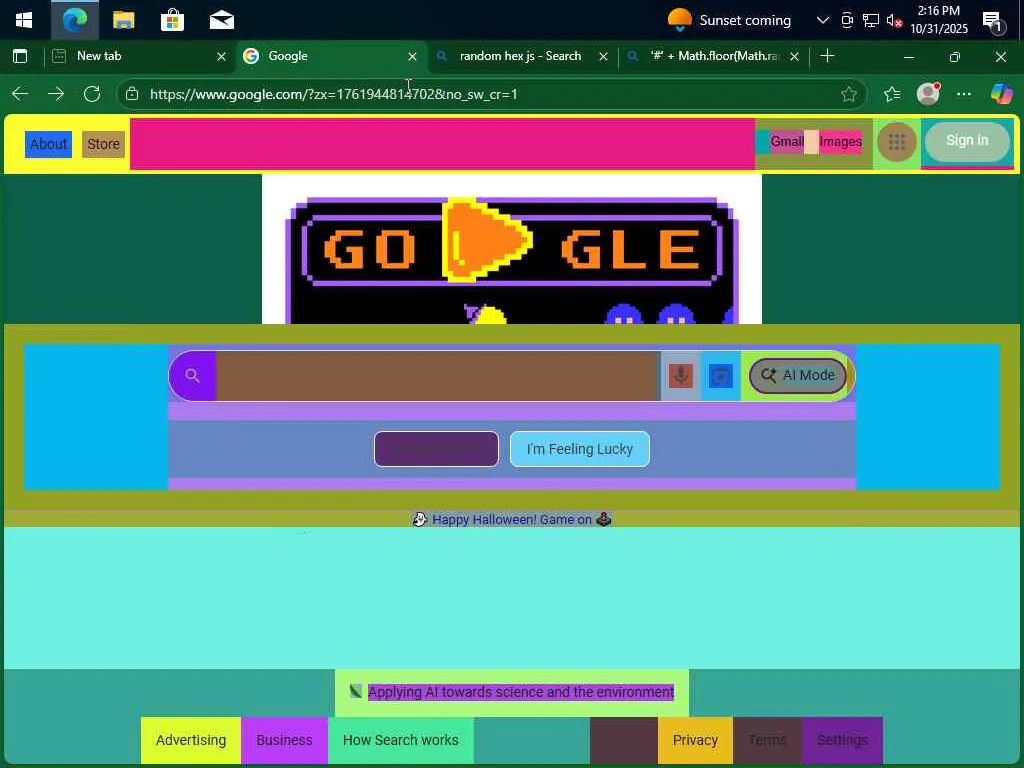This screenshot has height=768, width=1024.
Task: Click the Microsoft Edge taskbar icon
Action: tap(74, 20)
